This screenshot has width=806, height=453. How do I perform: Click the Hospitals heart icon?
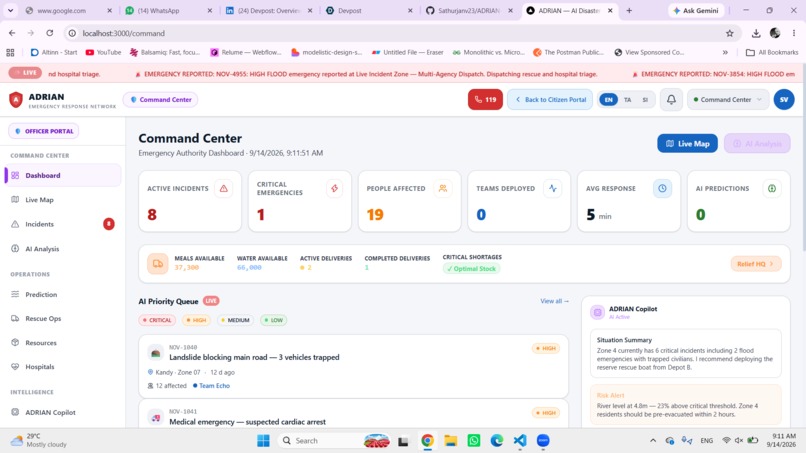pos(15,367)
